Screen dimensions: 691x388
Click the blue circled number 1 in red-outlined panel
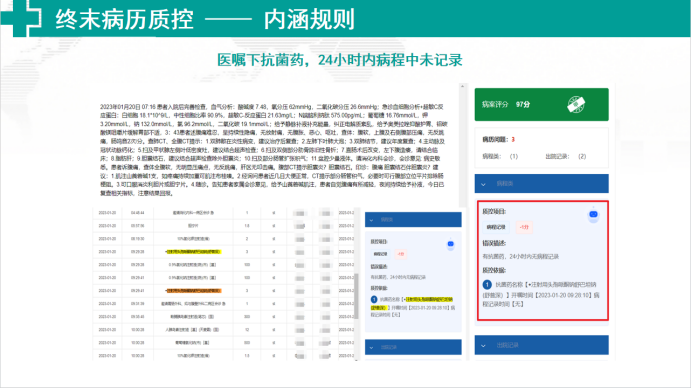coord(487,285)
